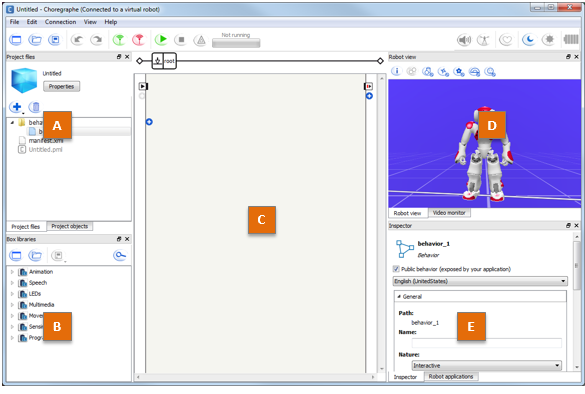This screenshot has height=394, width=585.
Task: Undo the last action
Action: [x=77, y=40]
